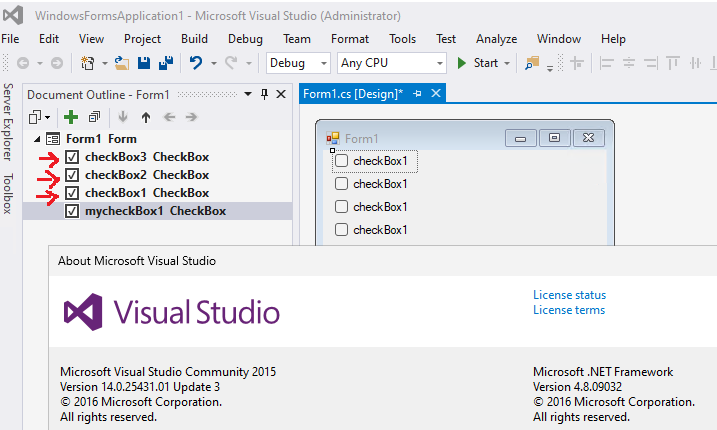Pin the Document Outline panel
Screen dimensions: 717x430
pyautogui.click(x=264, y=94)
